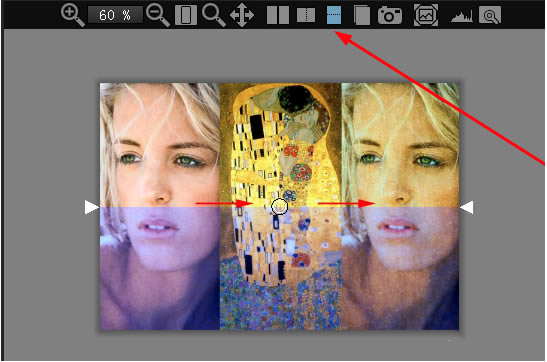Switch to side-by-side two-pane view
The width and height of the screenshot is (547, 362).
(x=278, y=15)
